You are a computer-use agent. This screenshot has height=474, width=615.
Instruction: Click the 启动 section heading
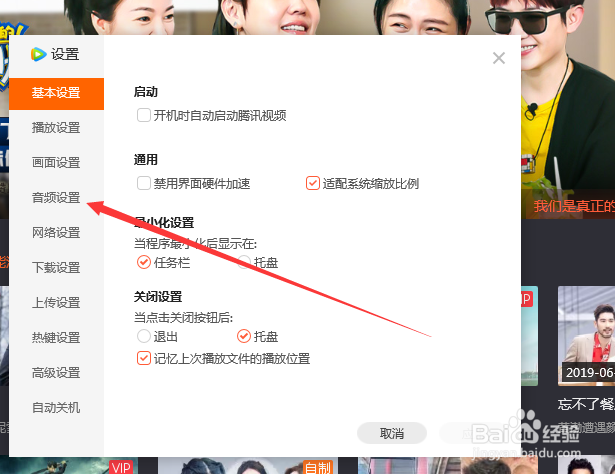click(x=146, y=92)
